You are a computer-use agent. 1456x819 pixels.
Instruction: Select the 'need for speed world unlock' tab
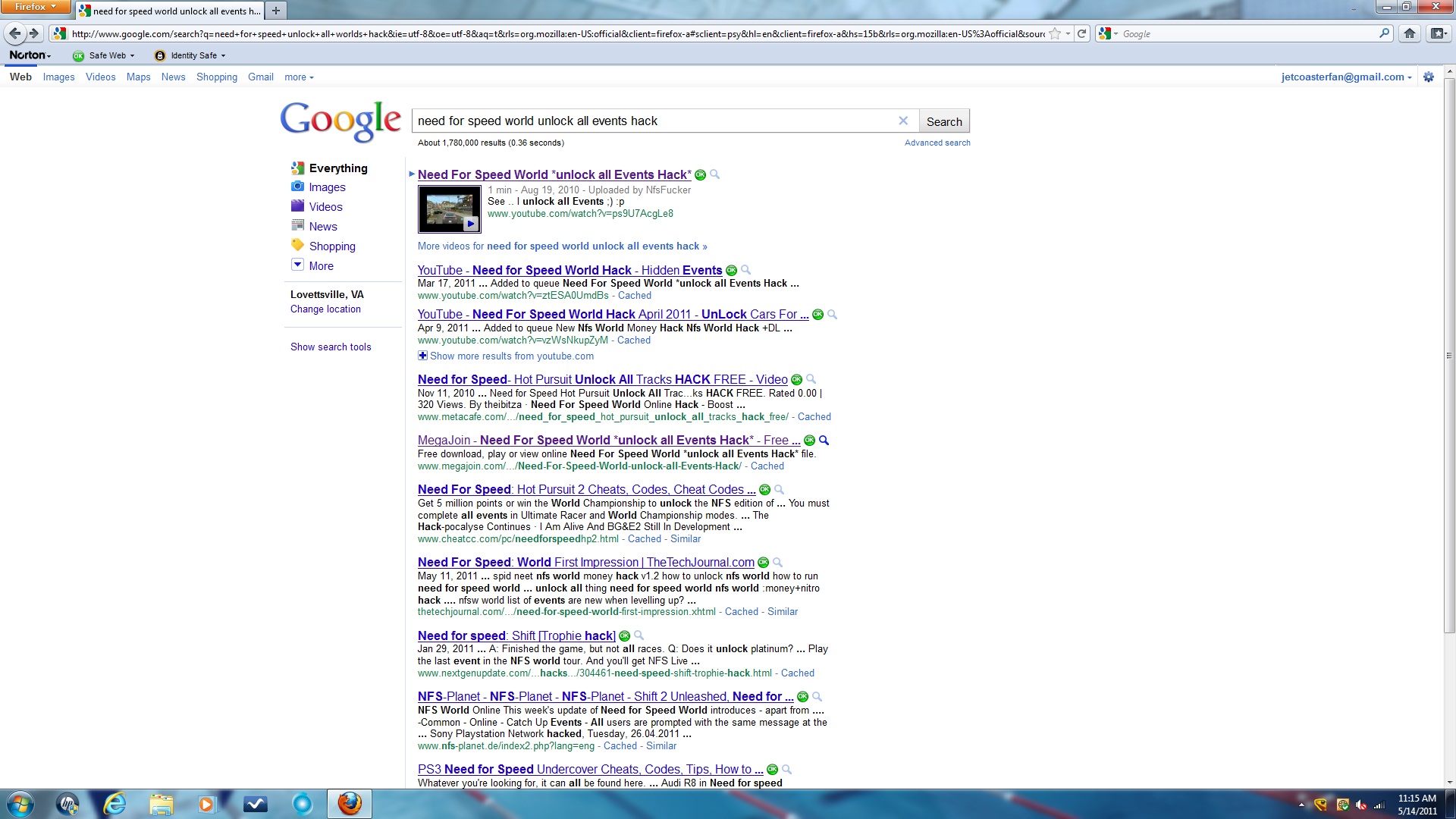(x=170, y=11)
